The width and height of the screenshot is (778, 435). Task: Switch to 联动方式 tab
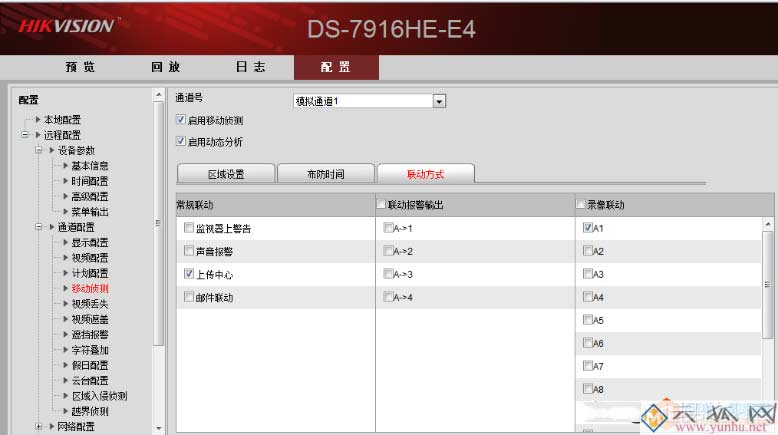coord(426,174)
